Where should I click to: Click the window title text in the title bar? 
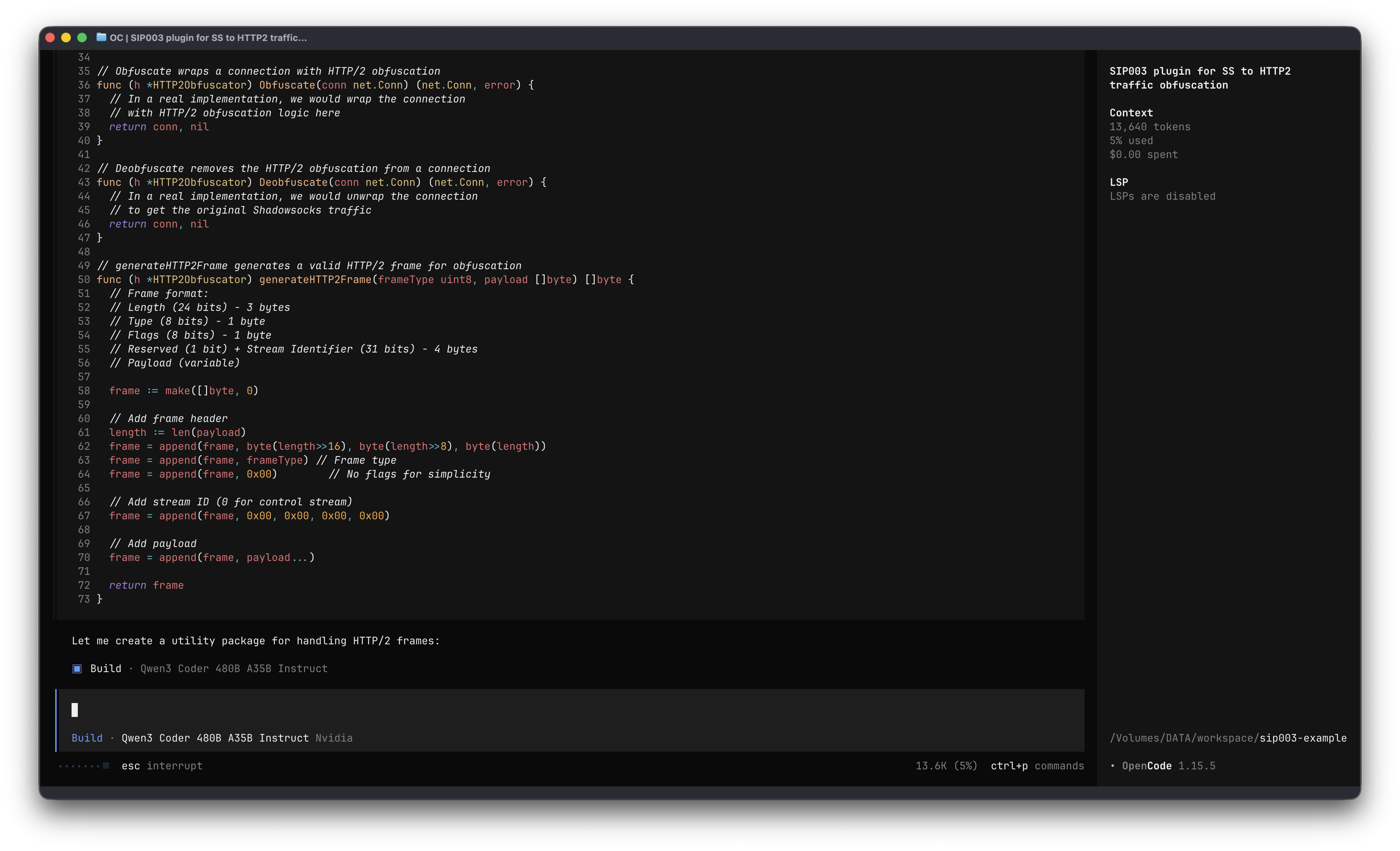208,38
